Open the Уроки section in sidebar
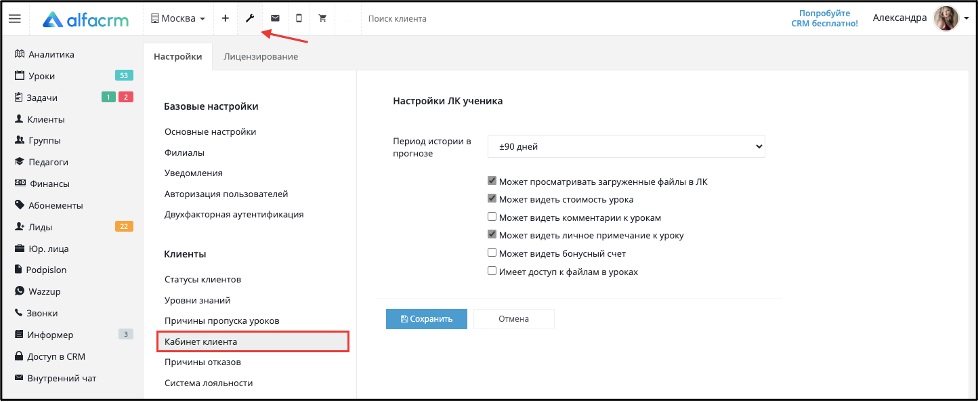 click(42, 76)
